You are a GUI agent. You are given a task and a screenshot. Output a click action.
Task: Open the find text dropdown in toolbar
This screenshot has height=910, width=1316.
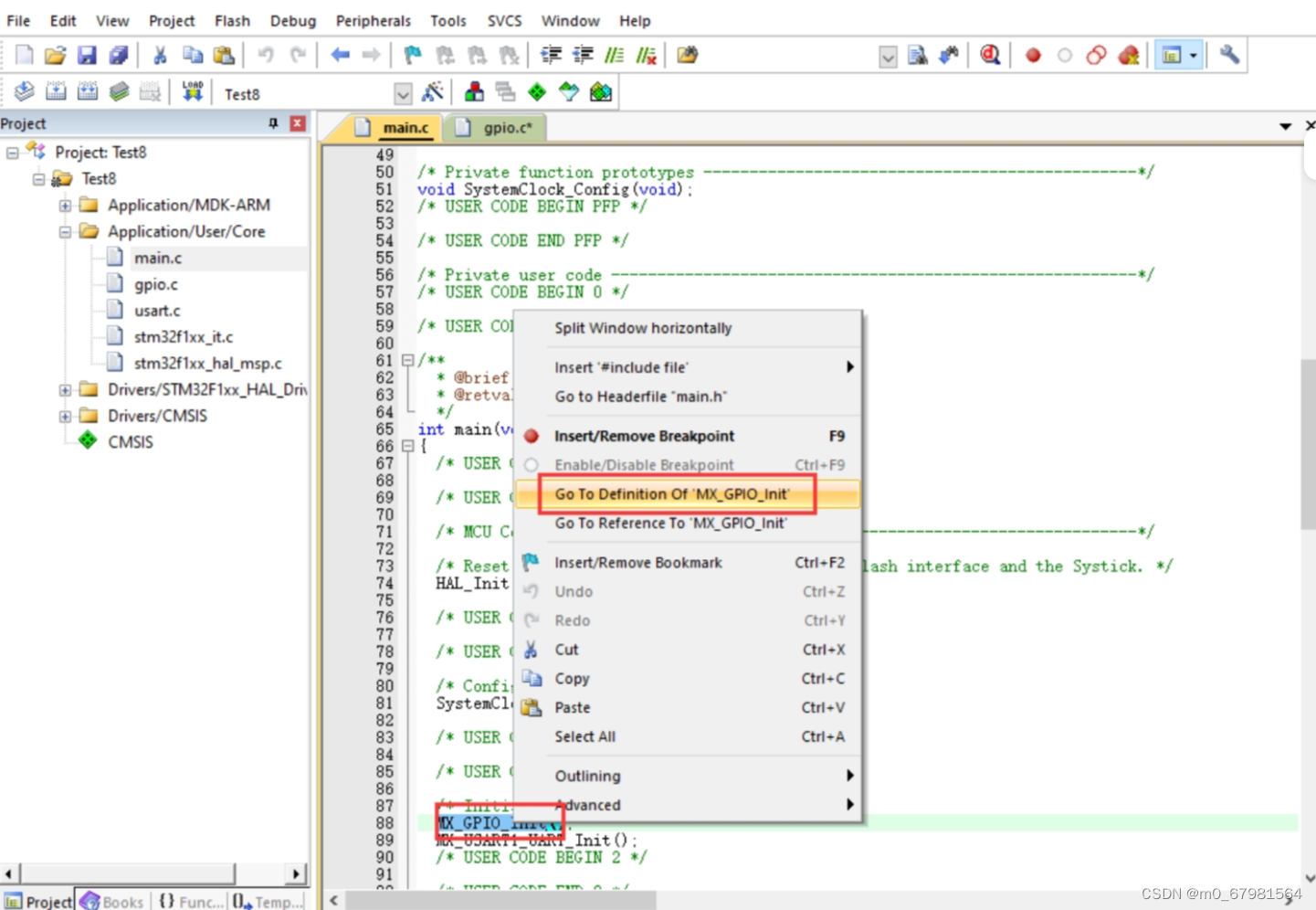(x=888, y=57)
